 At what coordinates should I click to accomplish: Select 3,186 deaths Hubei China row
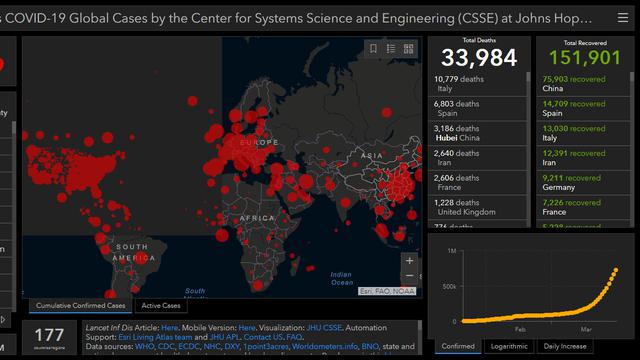coord(477,133)
